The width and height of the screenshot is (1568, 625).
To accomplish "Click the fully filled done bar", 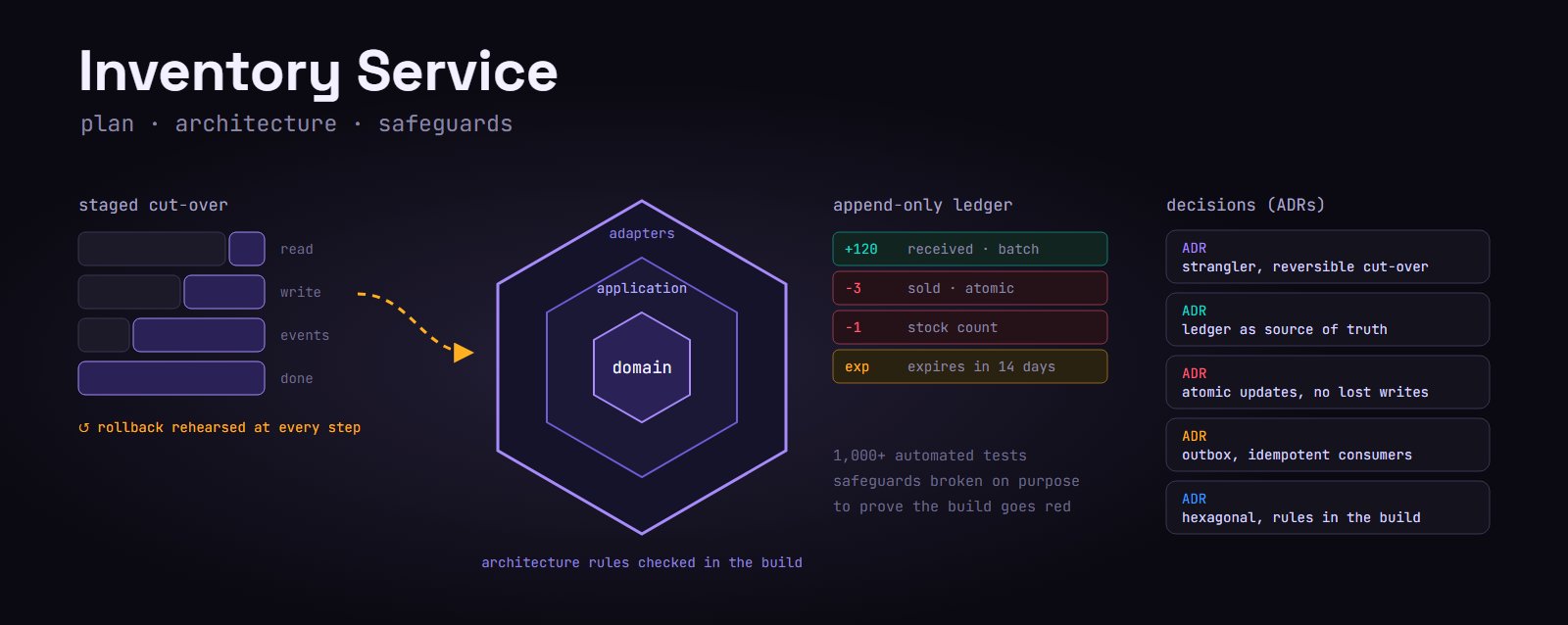I will [171, 378].
